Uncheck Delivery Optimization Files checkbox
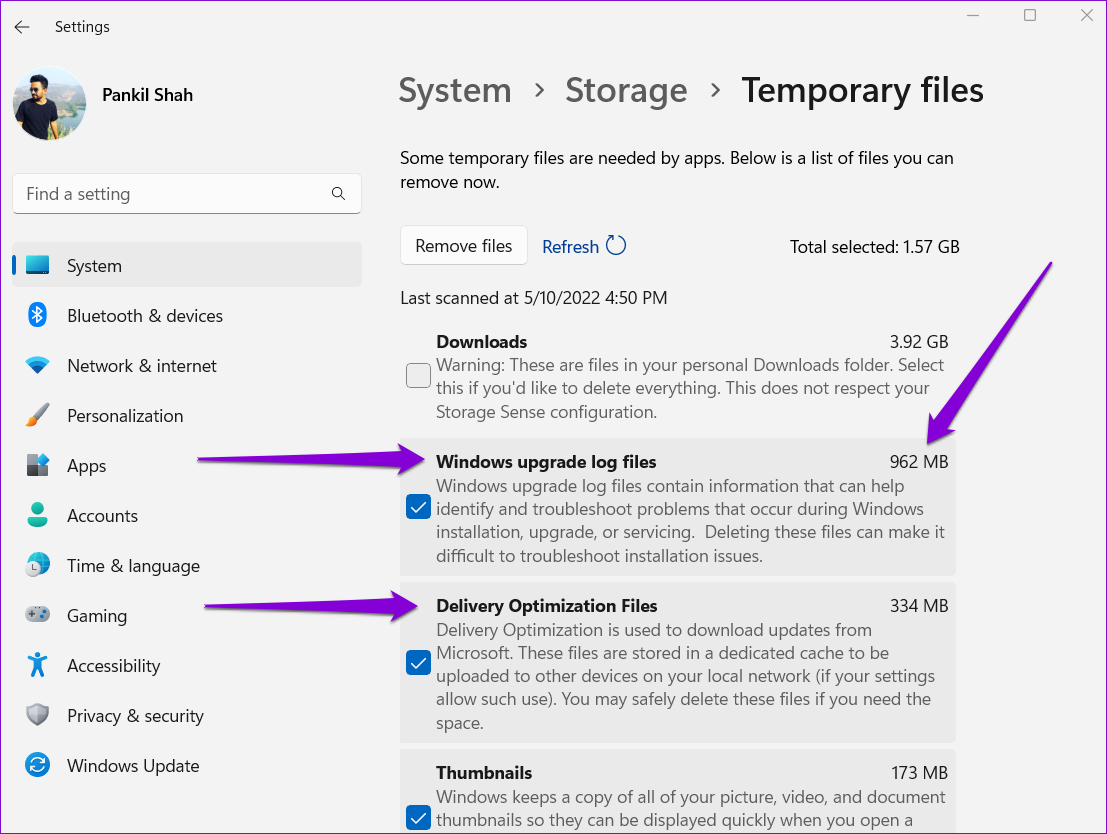1107x834 pixels. [x=418, y=662]
